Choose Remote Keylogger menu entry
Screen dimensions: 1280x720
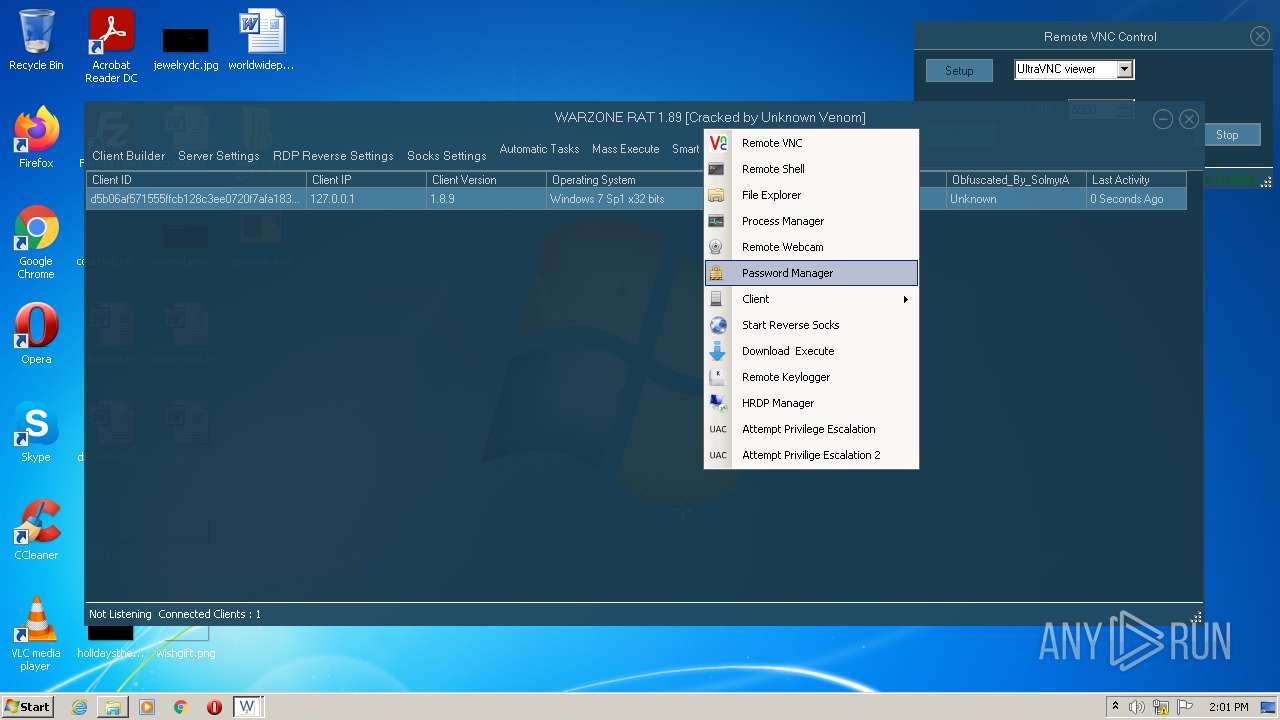pyautogui.click(x=811, y=377)
